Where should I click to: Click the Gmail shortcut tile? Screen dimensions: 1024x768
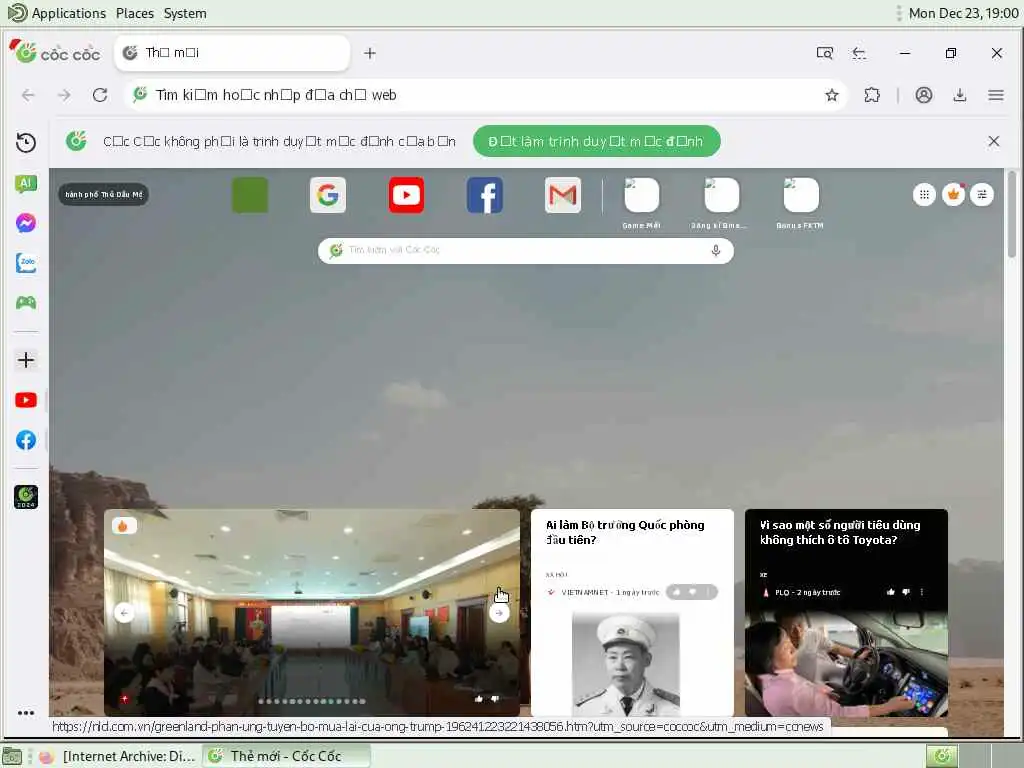tap(563, 195)
